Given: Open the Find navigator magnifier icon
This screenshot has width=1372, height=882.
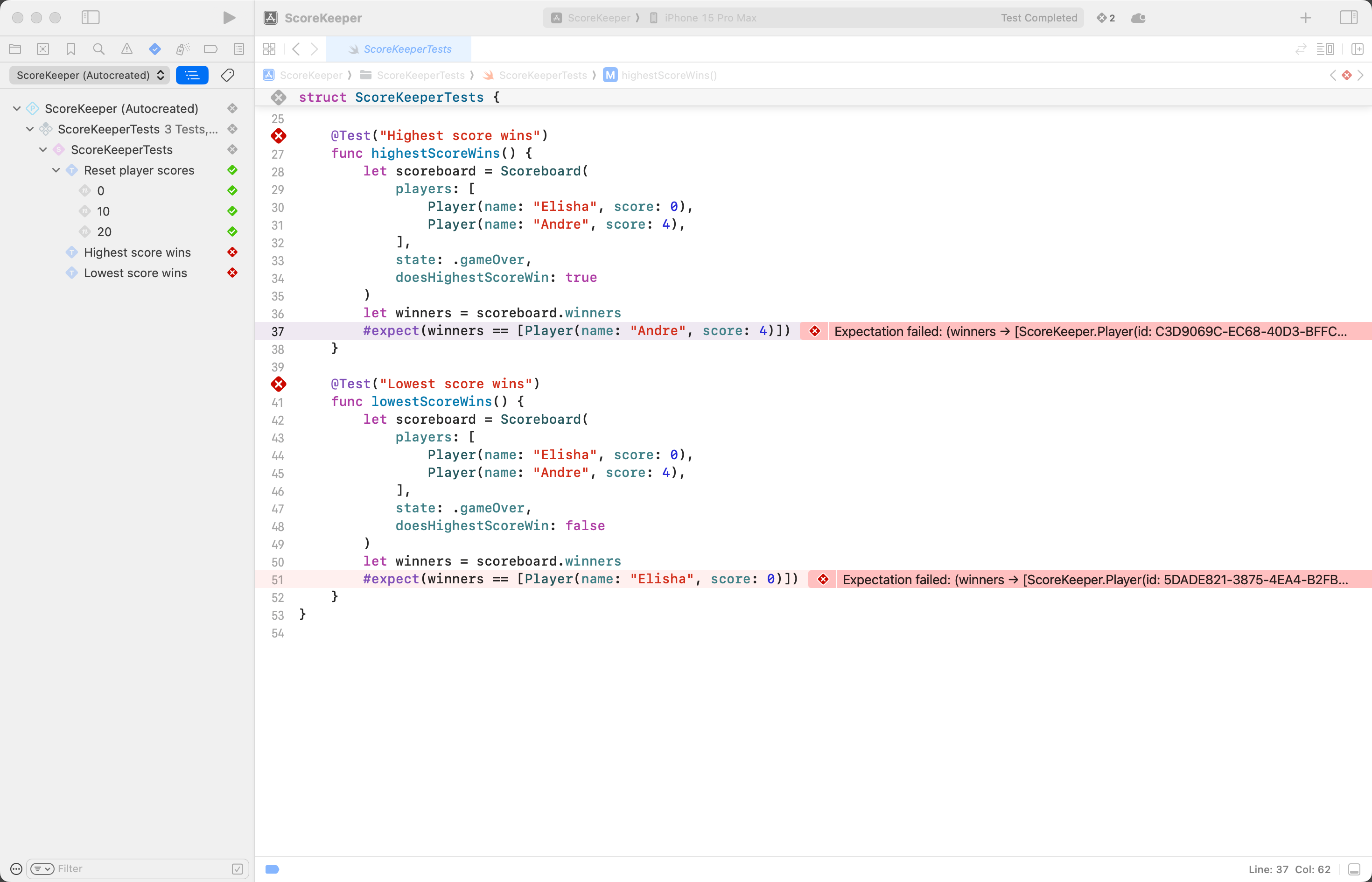Looking at the screenshot, I should point(98,49).
